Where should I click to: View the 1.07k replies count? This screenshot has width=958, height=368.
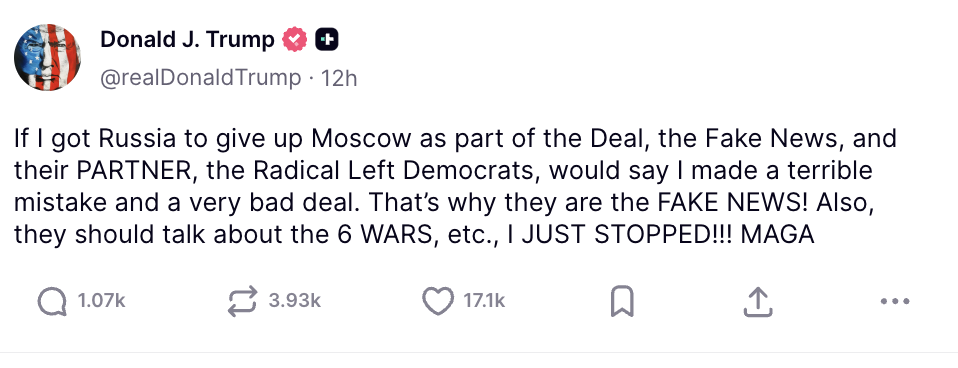(x=101, y=301)
